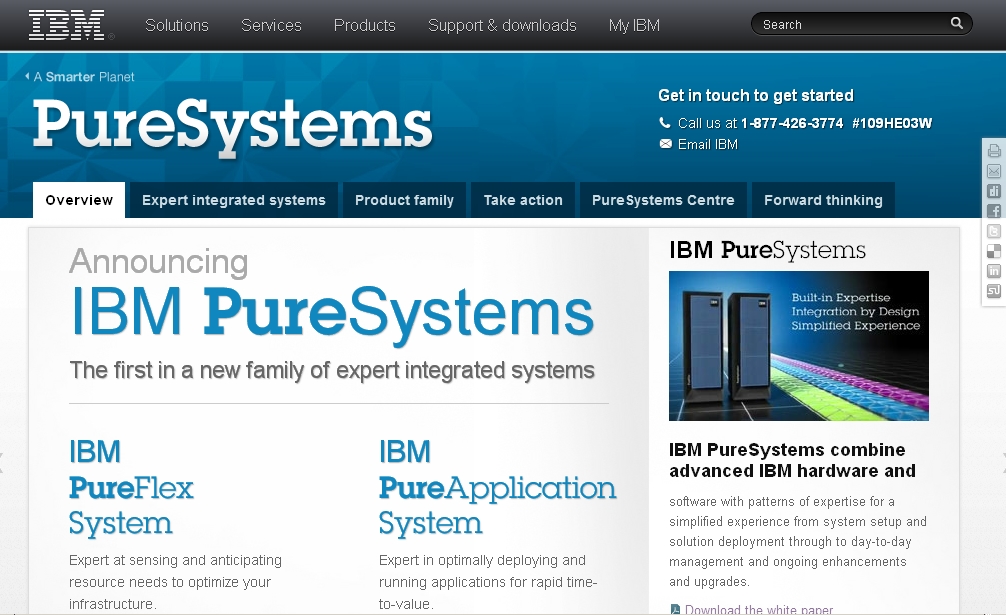Switch to Expert integrated systems tab
The image size is (1006, 615).
coord(234,200)
